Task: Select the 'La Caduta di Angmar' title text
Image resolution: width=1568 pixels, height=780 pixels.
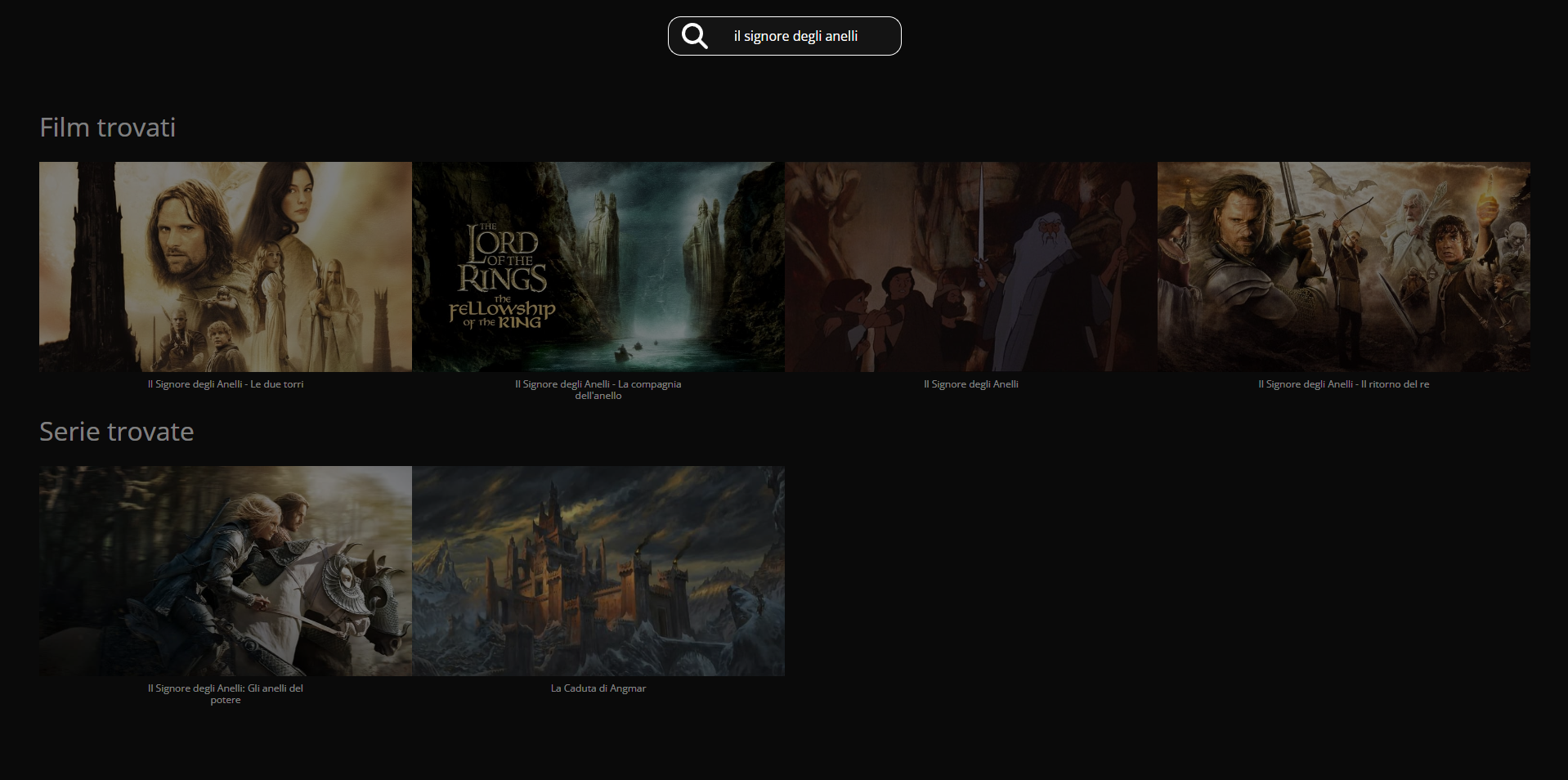Action: click(598, 688)
